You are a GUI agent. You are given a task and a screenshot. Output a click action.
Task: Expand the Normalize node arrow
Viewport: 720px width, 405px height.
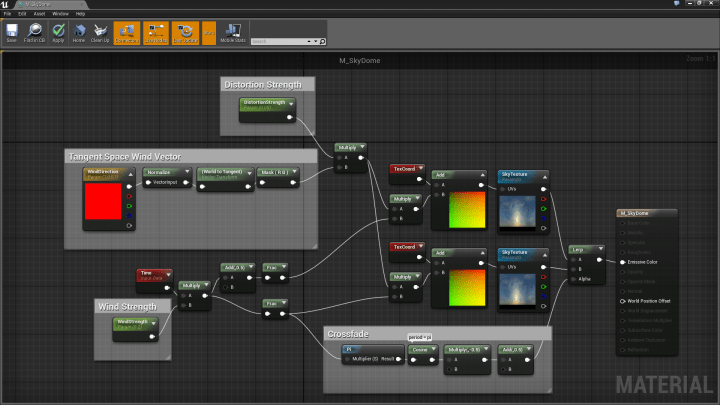coord(185,172)
